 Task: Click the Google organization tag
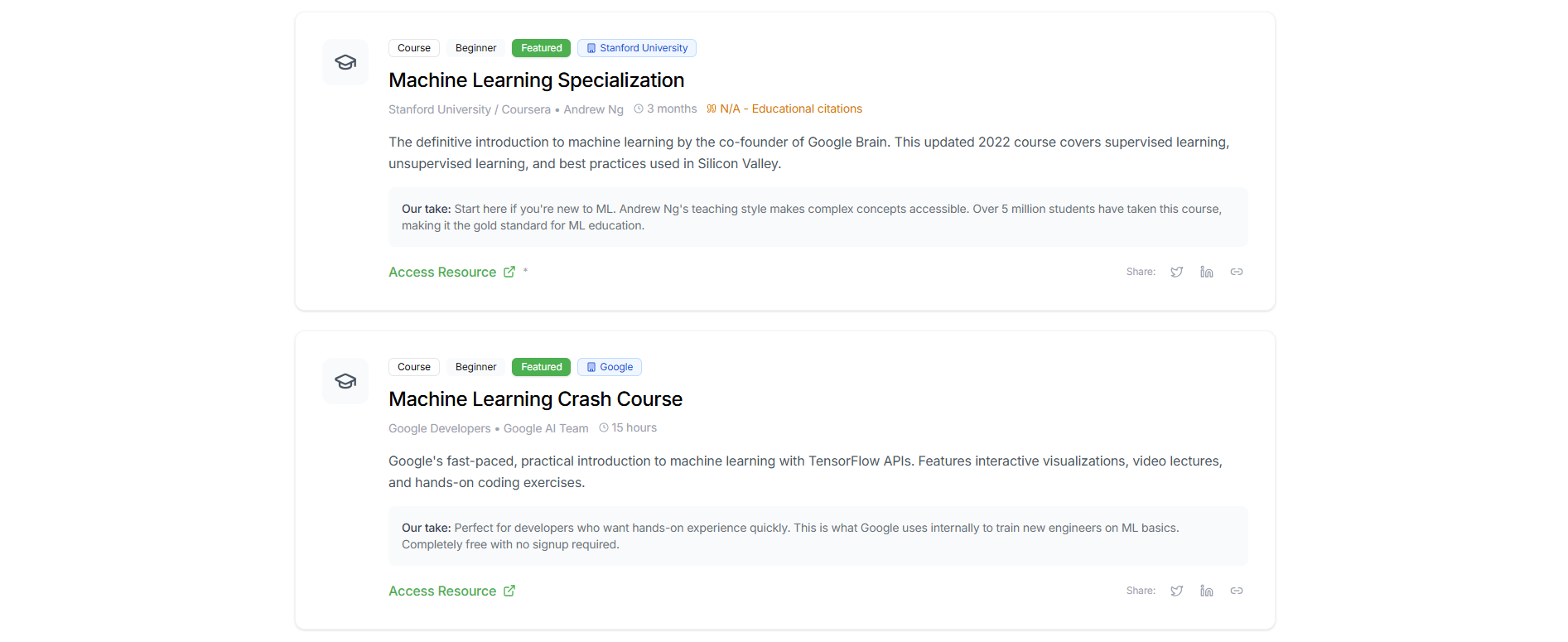[x=610, y=367]
